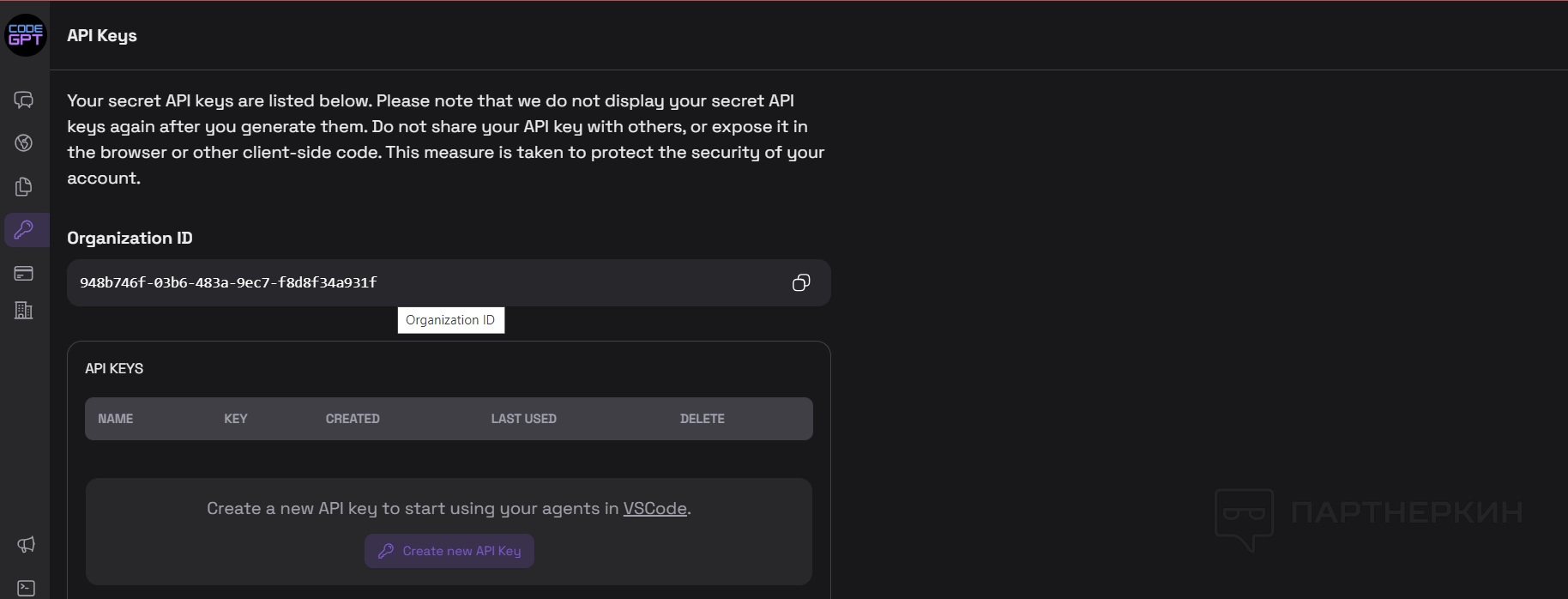This screenshot has width=1568, height=599.
Task: Open the documents icon in the sidebar
Action: click(x=24, y=187)
